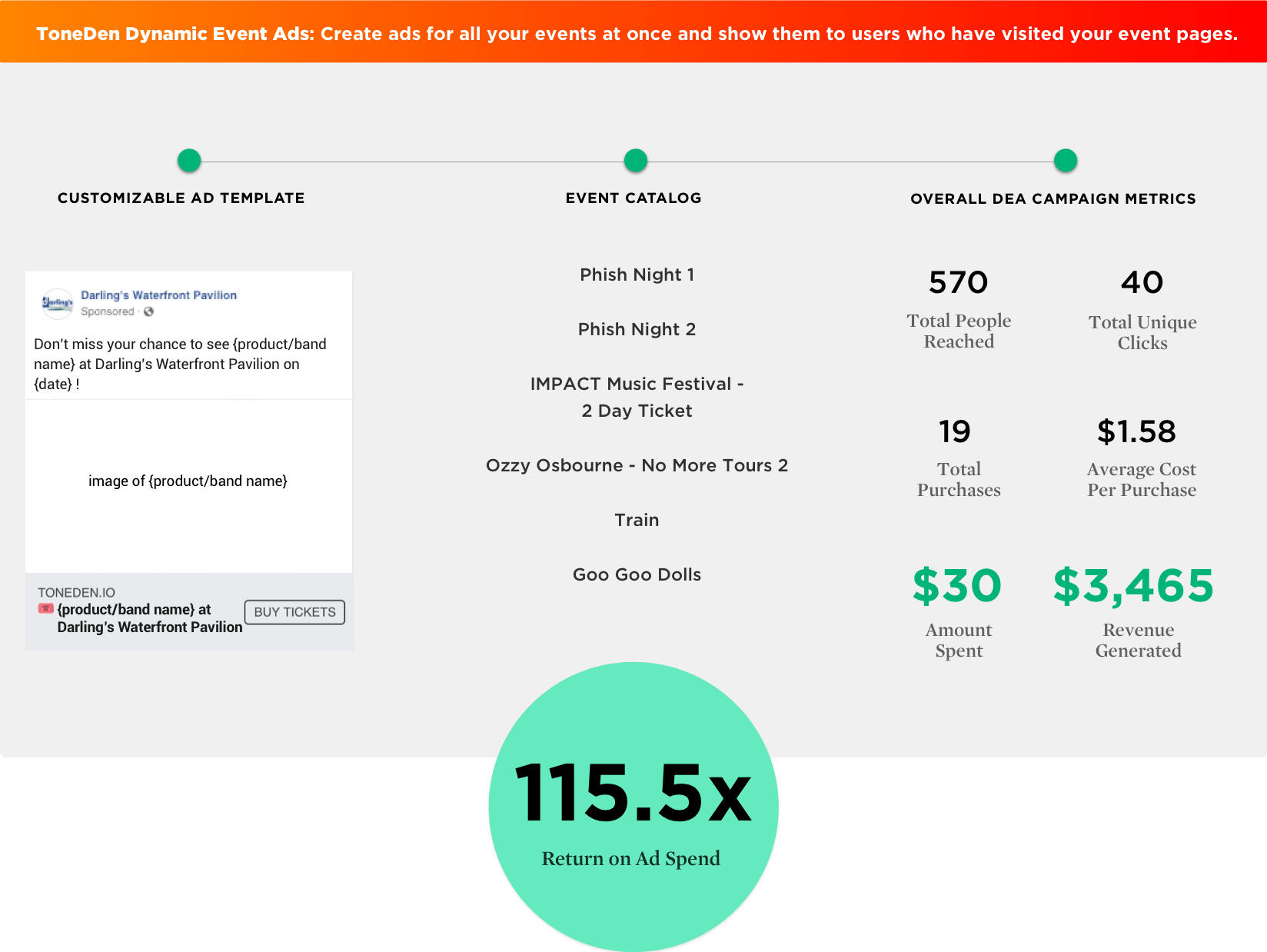
Task: Click the ad image placeholder area
Action: click(x=188, y=481)
